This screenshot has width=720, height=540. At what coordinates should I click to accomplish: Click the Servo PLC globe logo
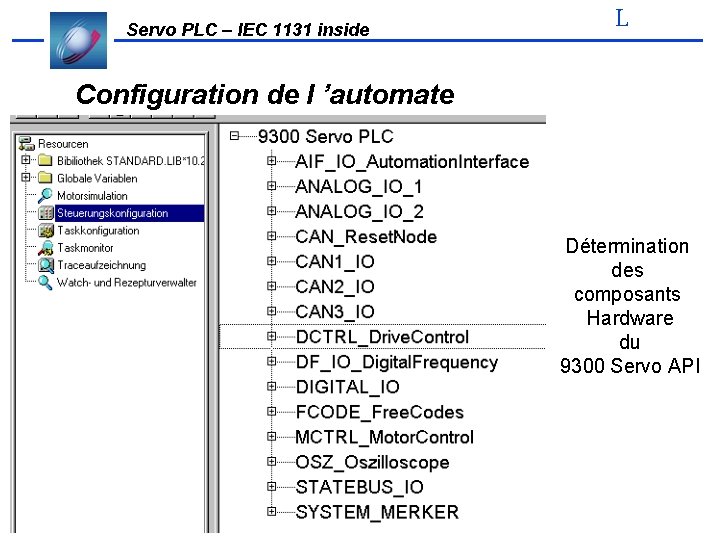point(79,40)
